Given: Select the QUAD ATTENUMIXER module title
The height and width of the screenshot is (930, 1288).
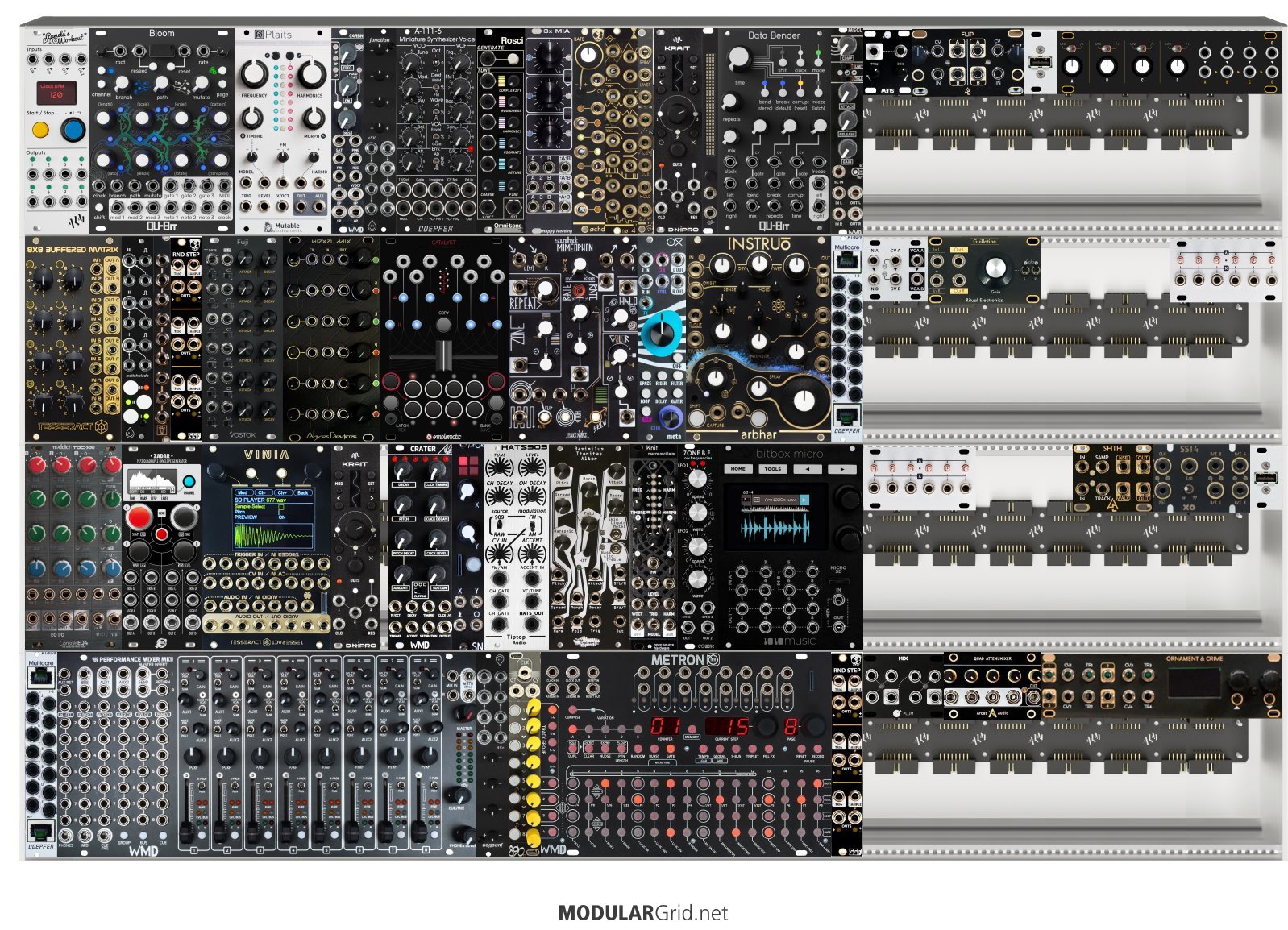Looking at the screenshot, I should pyautogui.click(x=992, y=658).
